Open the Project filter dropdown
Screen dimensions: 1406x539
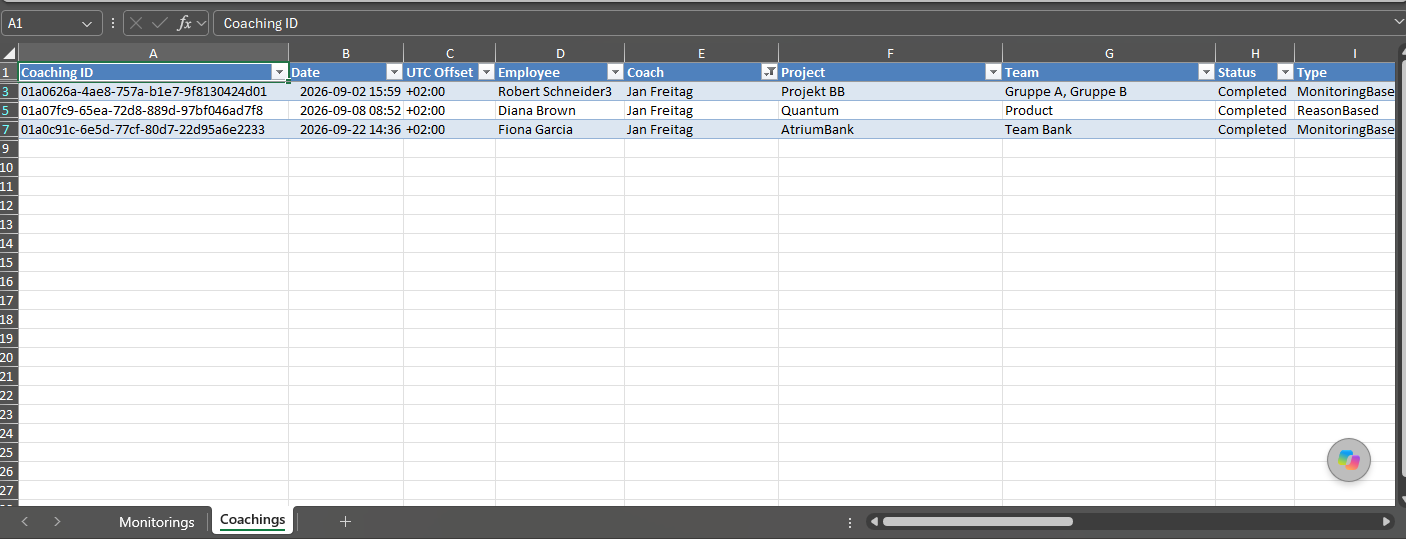[993, 72]
